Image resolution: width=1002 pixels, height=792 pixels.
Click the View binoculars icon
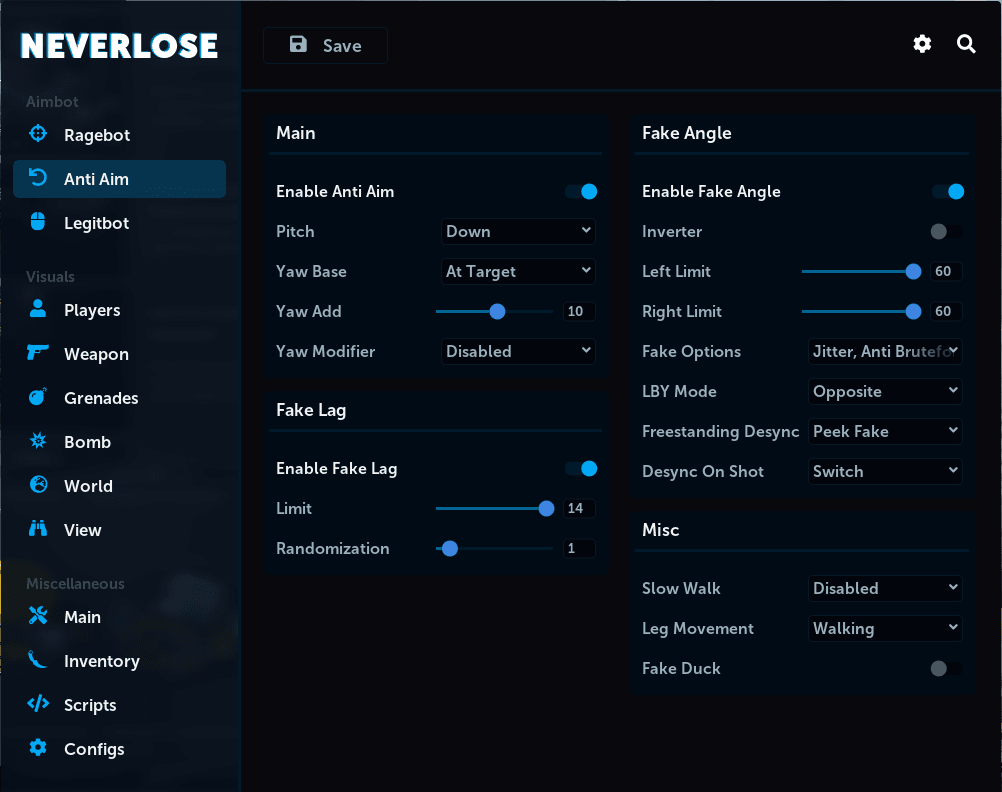[38, 528]
